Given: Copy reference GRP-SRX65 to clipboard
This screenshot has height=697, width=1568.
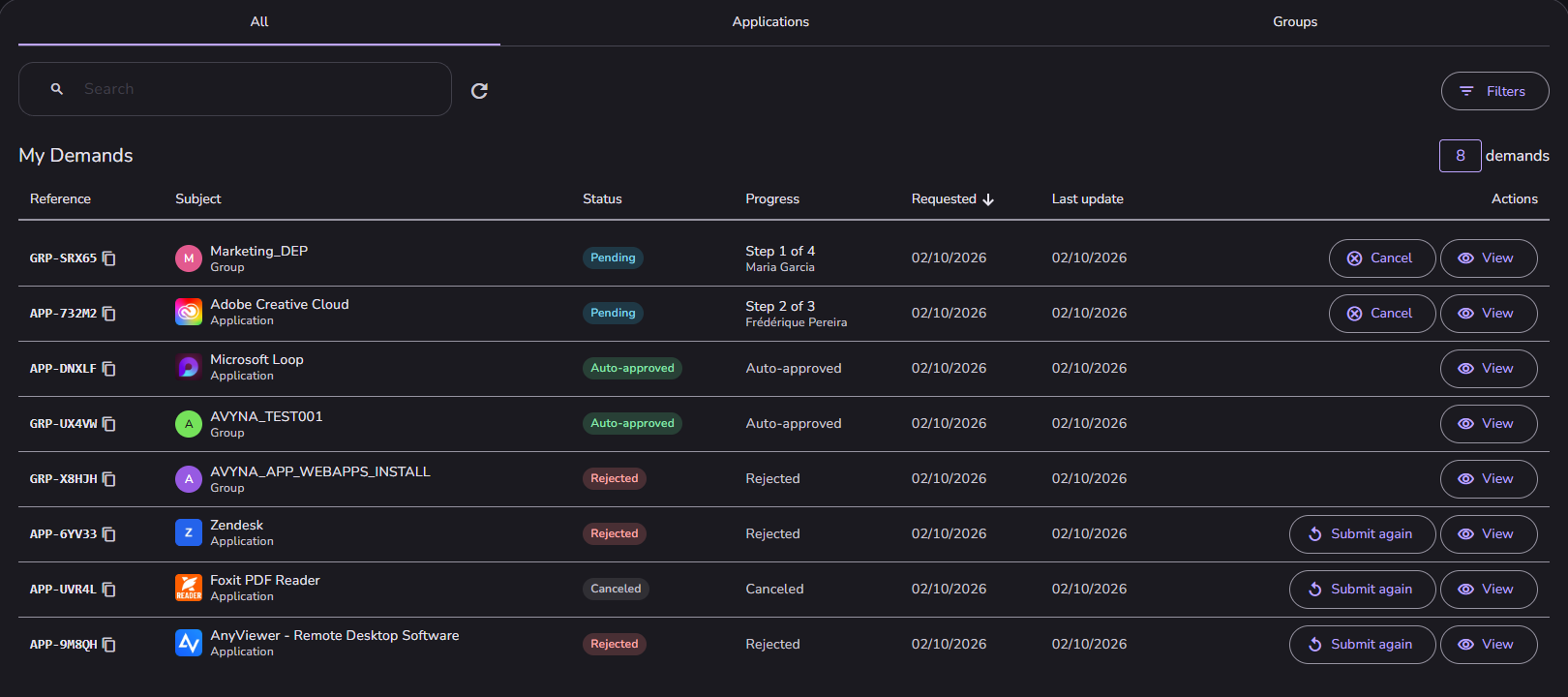Looking at the screenshot, I should 109,258.
